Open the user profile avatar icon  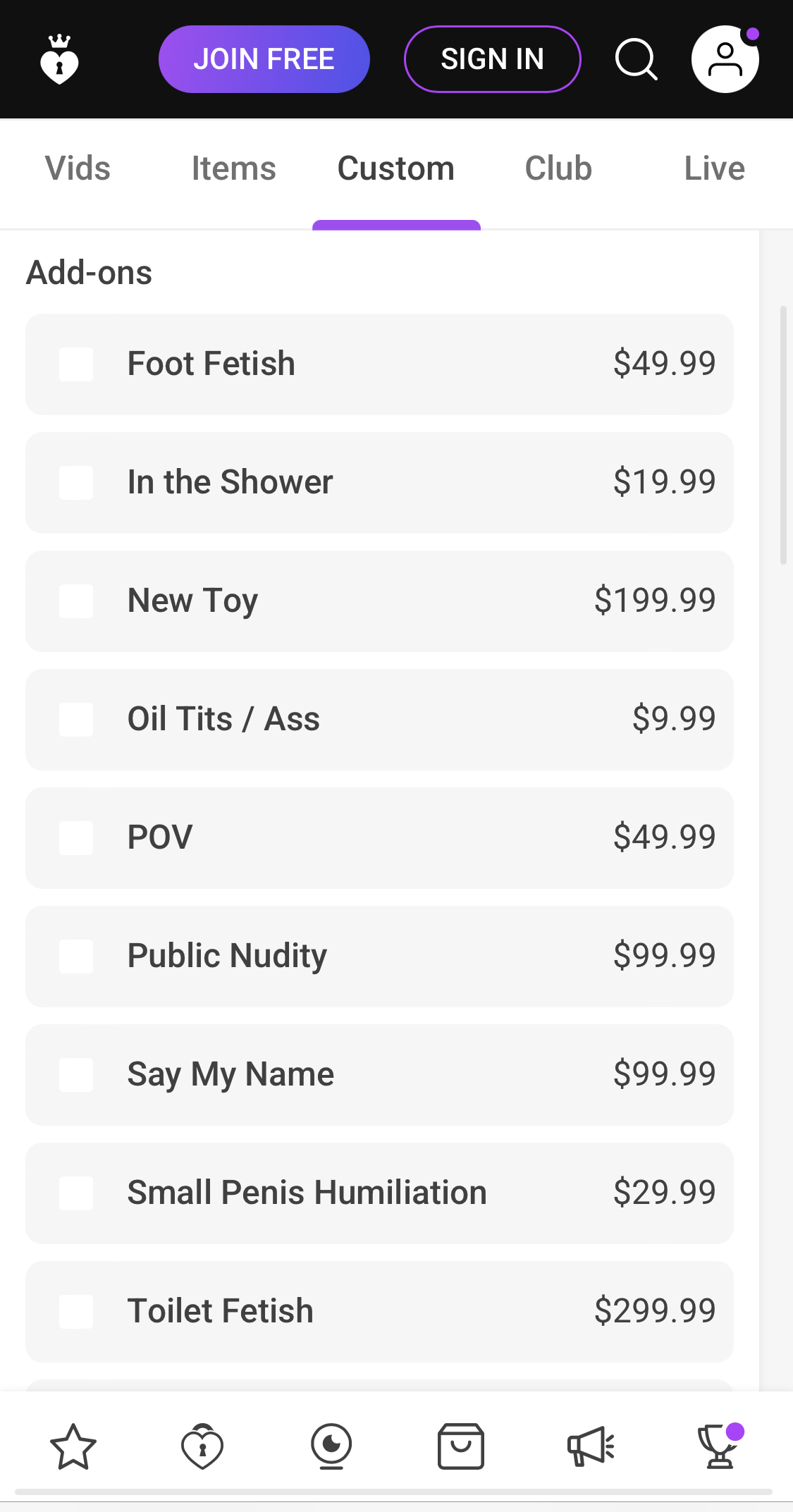click(725, 60)
